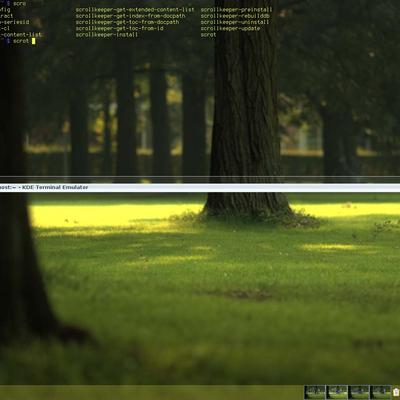Image resolution: width=400 pixels, height=400 pixels.
Task: Switch to the third virtual desktop in pager
Action: click(x=359, y=392)
